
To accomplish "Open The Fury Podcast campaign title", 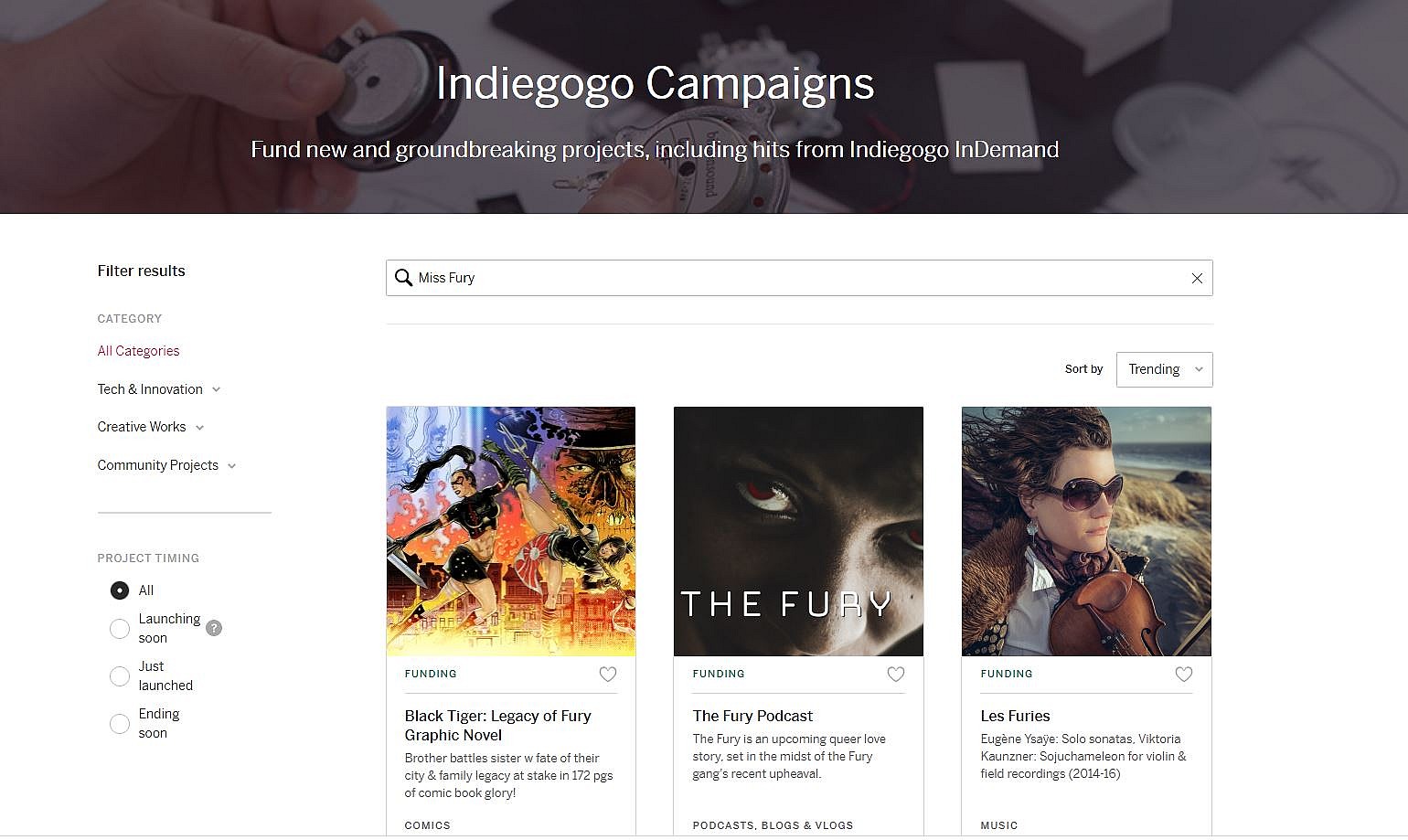I will 752,716.
